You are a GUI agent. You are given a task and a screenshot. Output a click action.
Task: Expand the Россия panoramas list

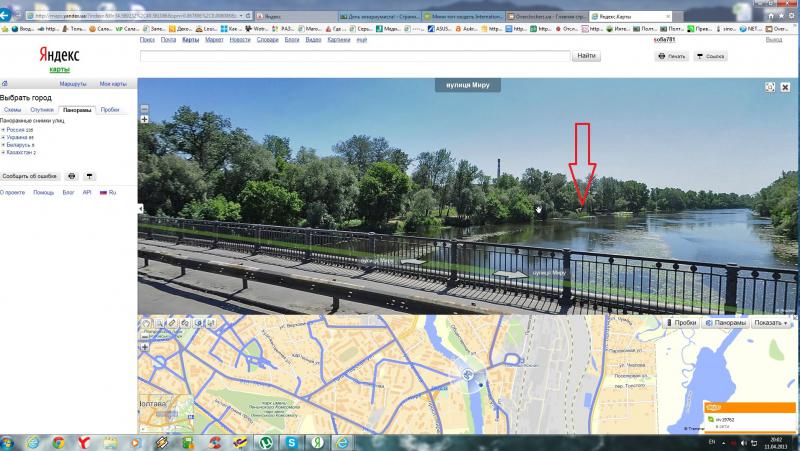coord(17,130)
